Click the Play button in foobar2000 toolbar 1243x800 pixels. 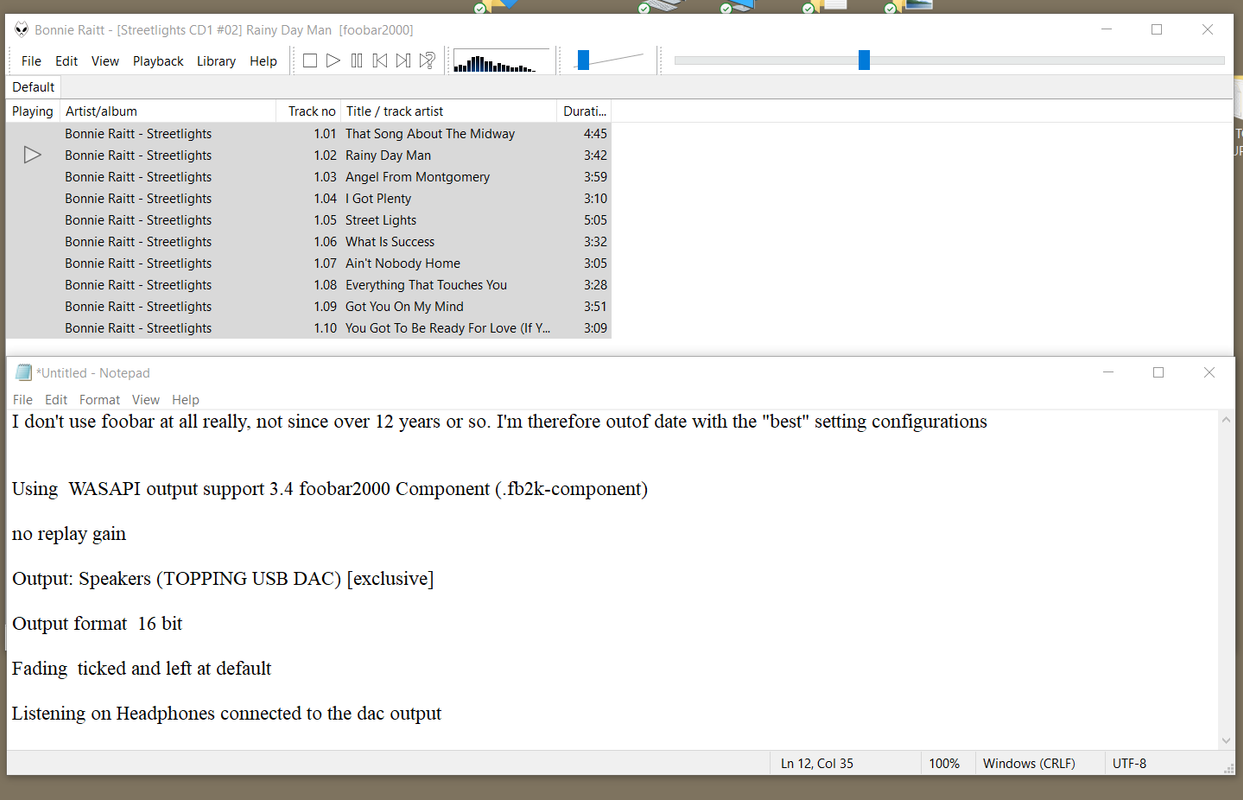(x=333, y=61)
